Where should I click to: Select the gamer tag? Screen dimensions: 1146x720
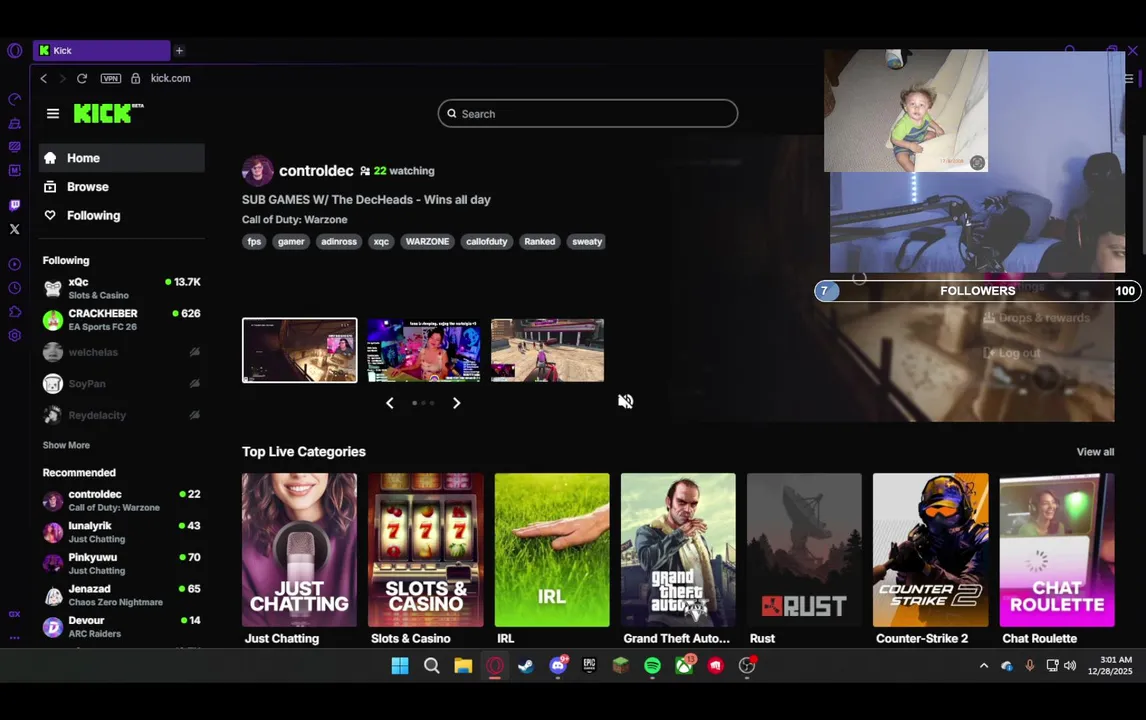[x=291, y=241]
